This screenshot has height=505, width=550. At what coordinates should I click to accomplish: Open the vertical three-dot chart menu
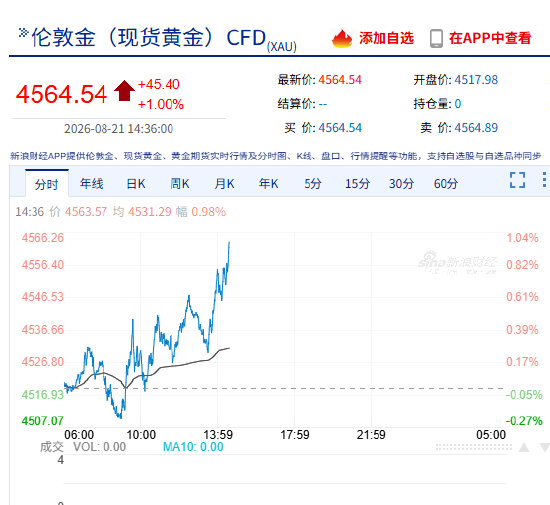(x=544, y=180)
